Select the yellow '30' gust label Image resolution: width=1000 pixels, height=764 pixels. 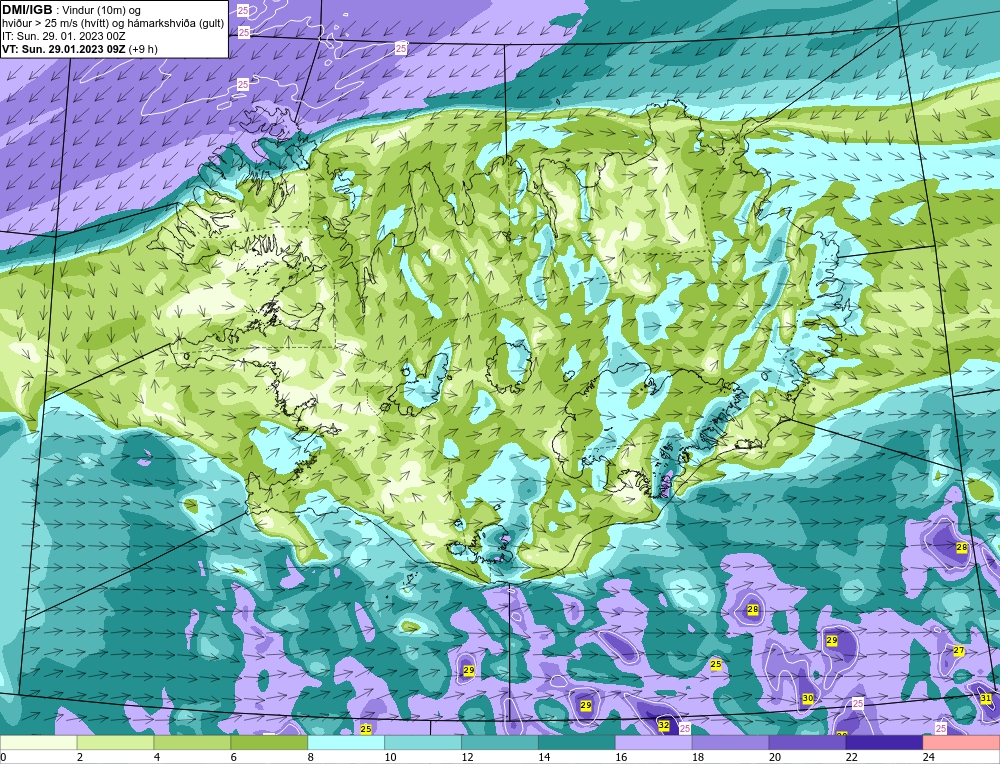click(x=808, y=698)
